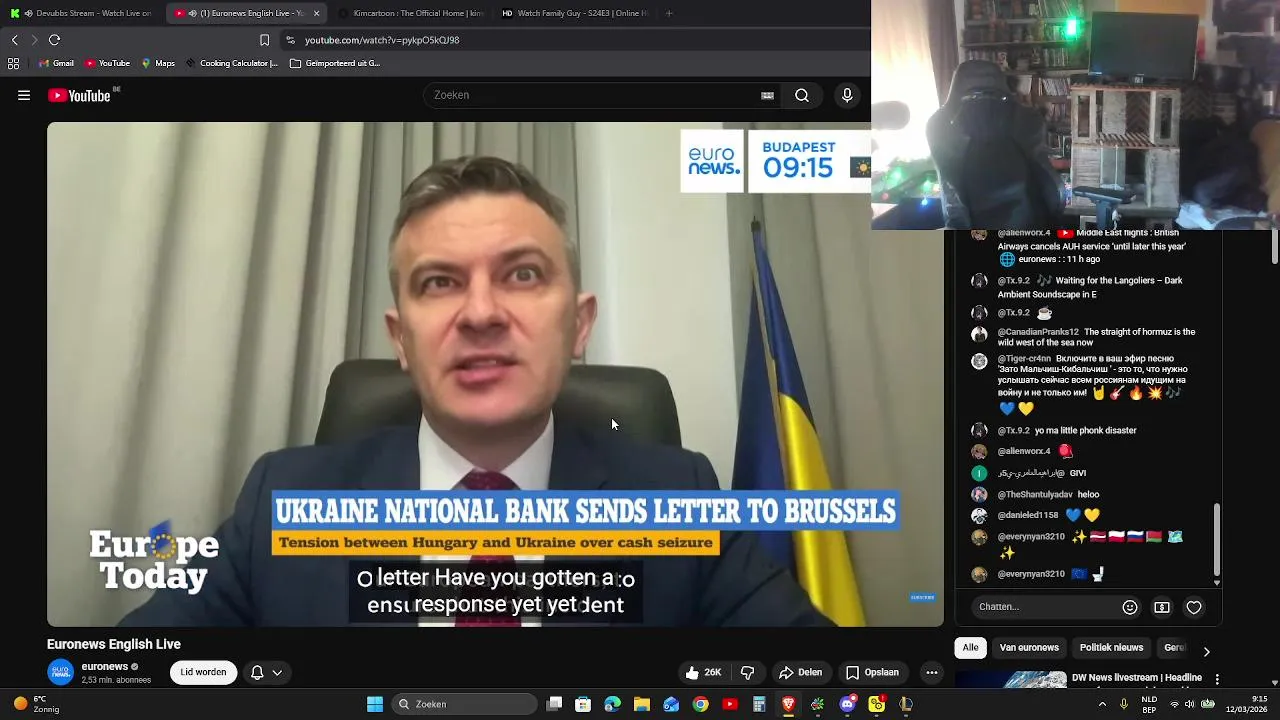
Task: Start voice search with the microphone icon
Action: [x=847, y=95]
